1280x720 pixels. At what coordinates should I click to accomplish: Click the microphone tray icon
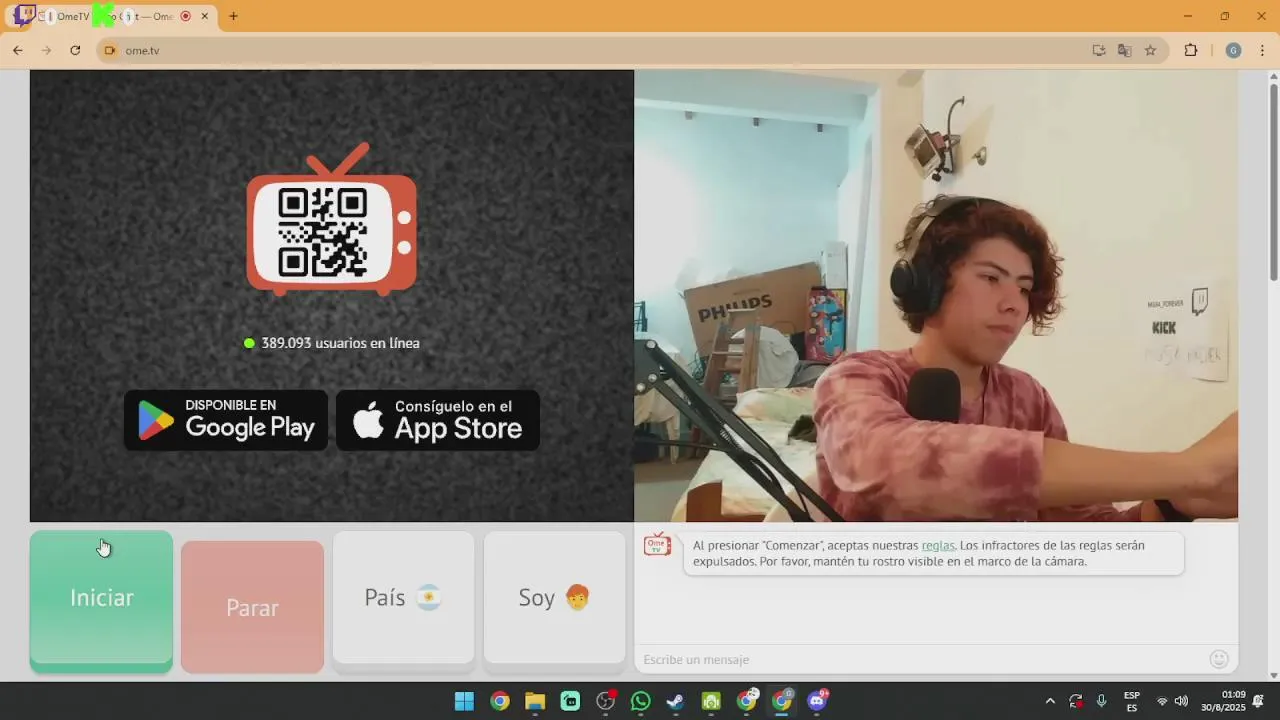tap(1101, 701)
